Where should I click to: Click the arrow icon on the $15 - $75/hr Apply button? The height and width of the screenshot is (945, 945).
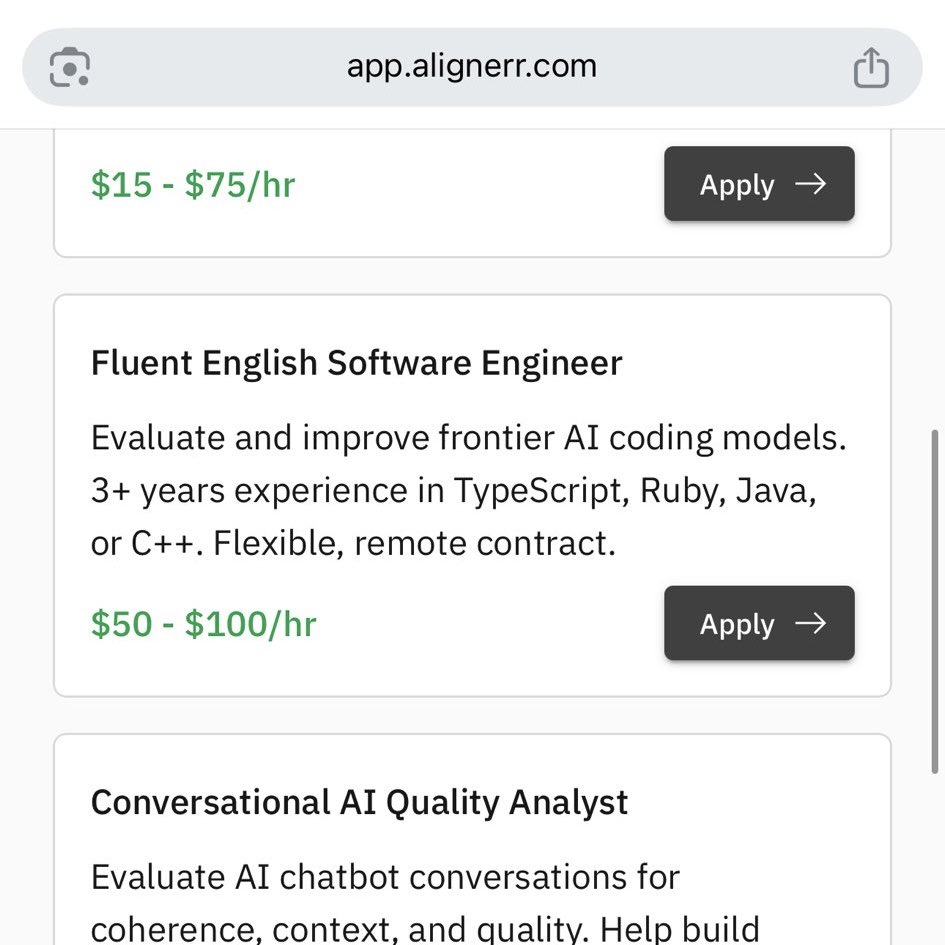tap(810, 184)
